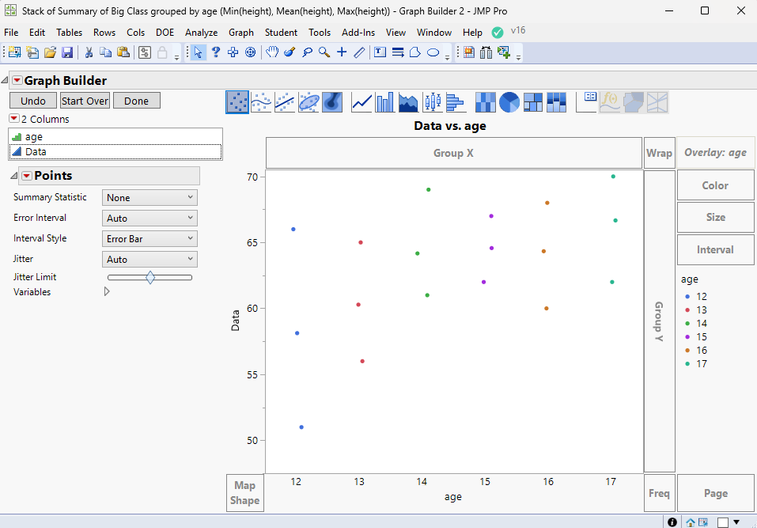Image resolution: width=757 pixels, height=528 pixels.
Task: Select the Crosshairs plus tool
Action: click(342, 53)
